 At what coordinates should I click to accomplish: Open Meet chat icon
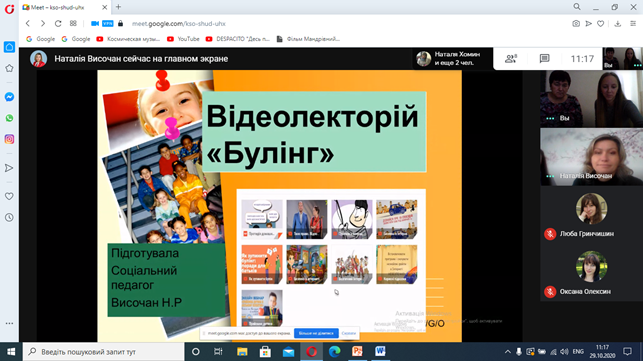click(544, 59)
